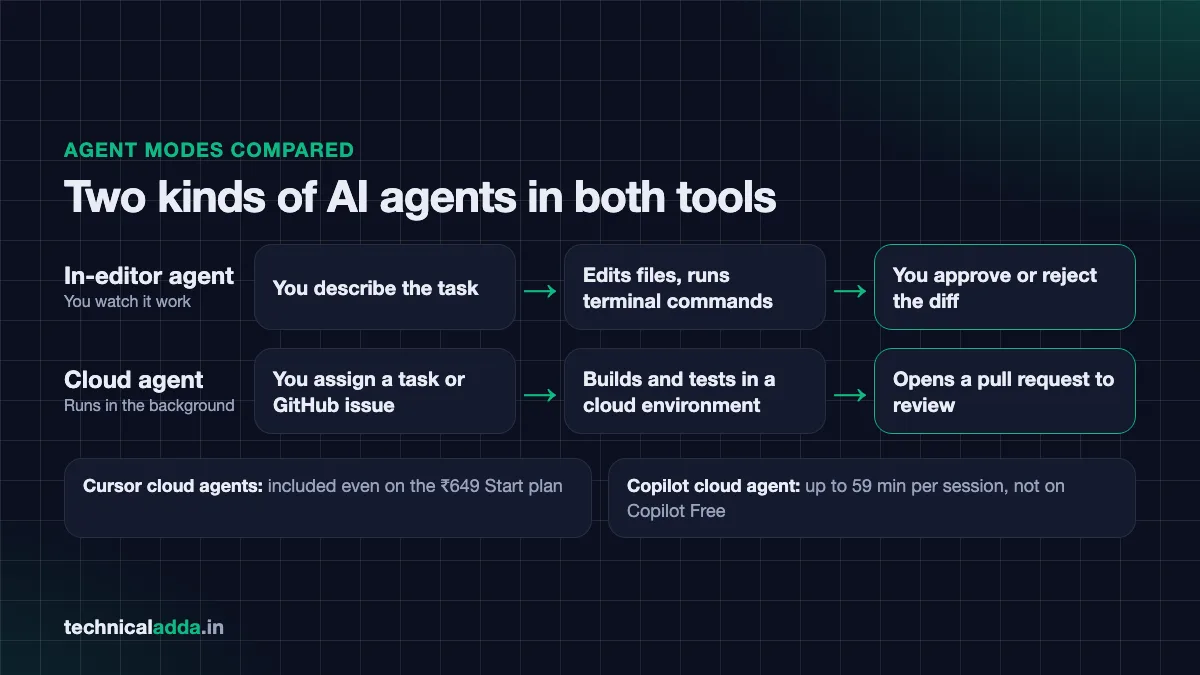Click the 'Cursor cloud agents' info box
Screen dimensions: 1200x675
328,498
